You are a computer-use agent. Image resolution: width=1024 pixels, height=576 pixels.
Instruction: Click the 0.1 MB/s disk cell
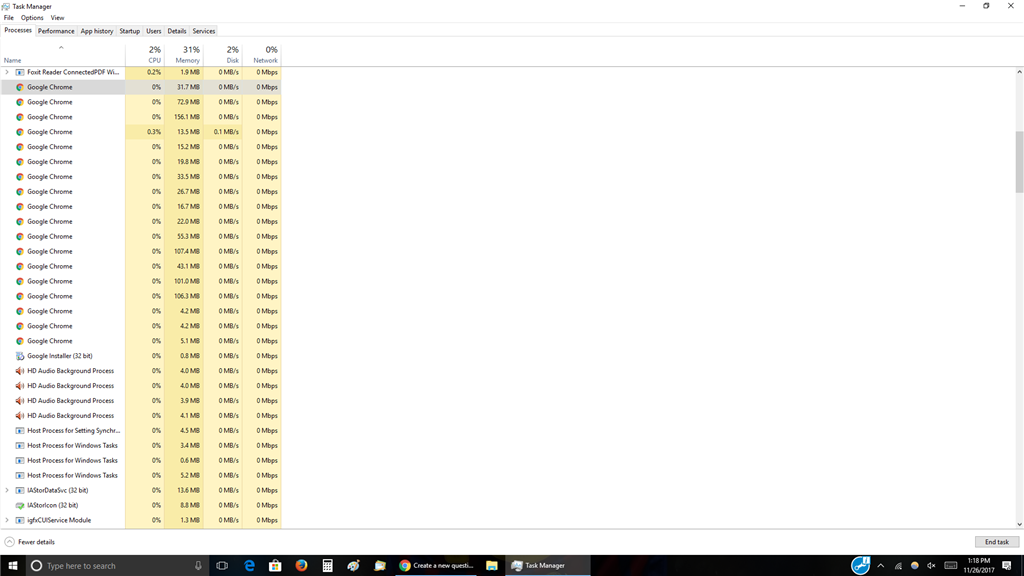(223, 132)
